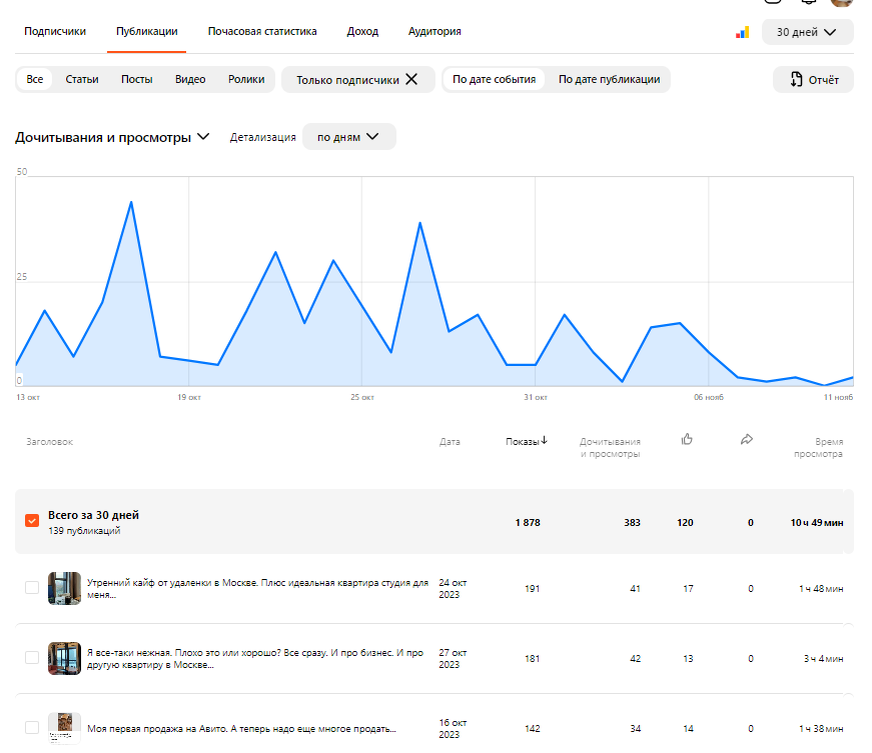Viewport: 872px width, 753px height.
Task: Click the total view time '10 ч 49 мин'
Action: (817, 522)
